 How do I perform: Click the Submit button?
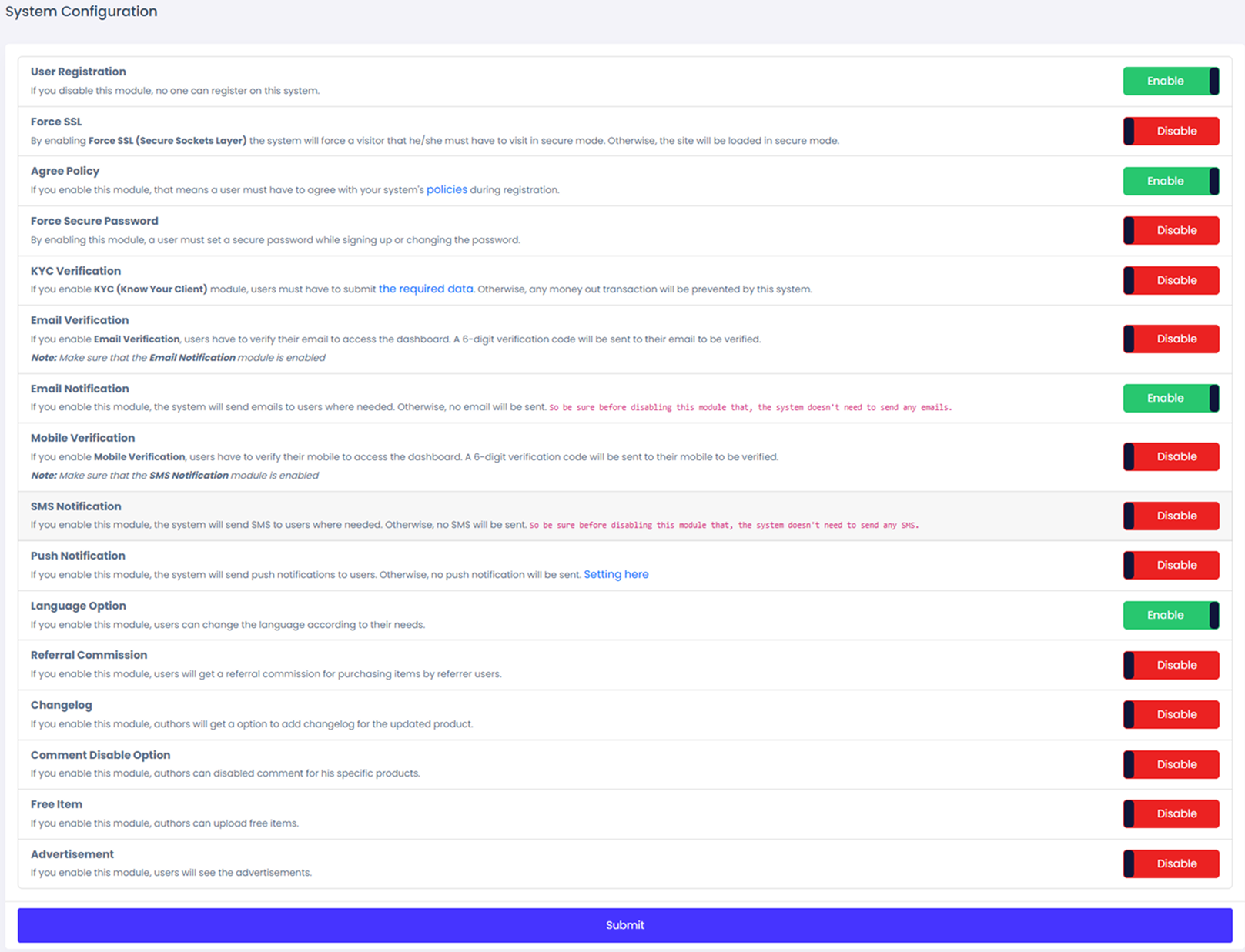tap(624, 925)
